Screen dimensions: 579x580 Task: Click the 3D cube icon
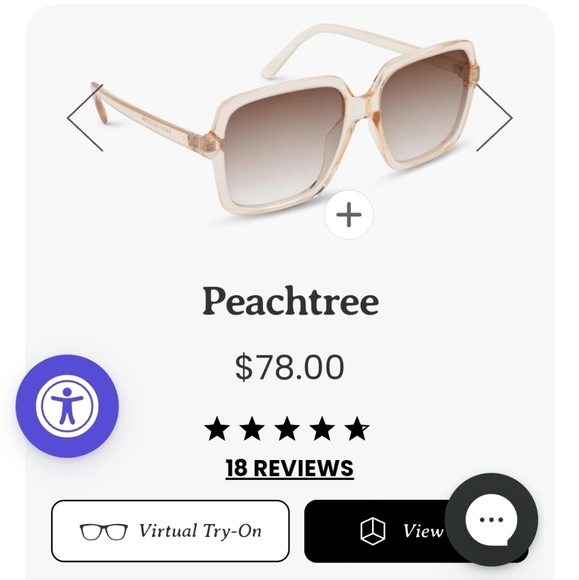coord(373,531)
